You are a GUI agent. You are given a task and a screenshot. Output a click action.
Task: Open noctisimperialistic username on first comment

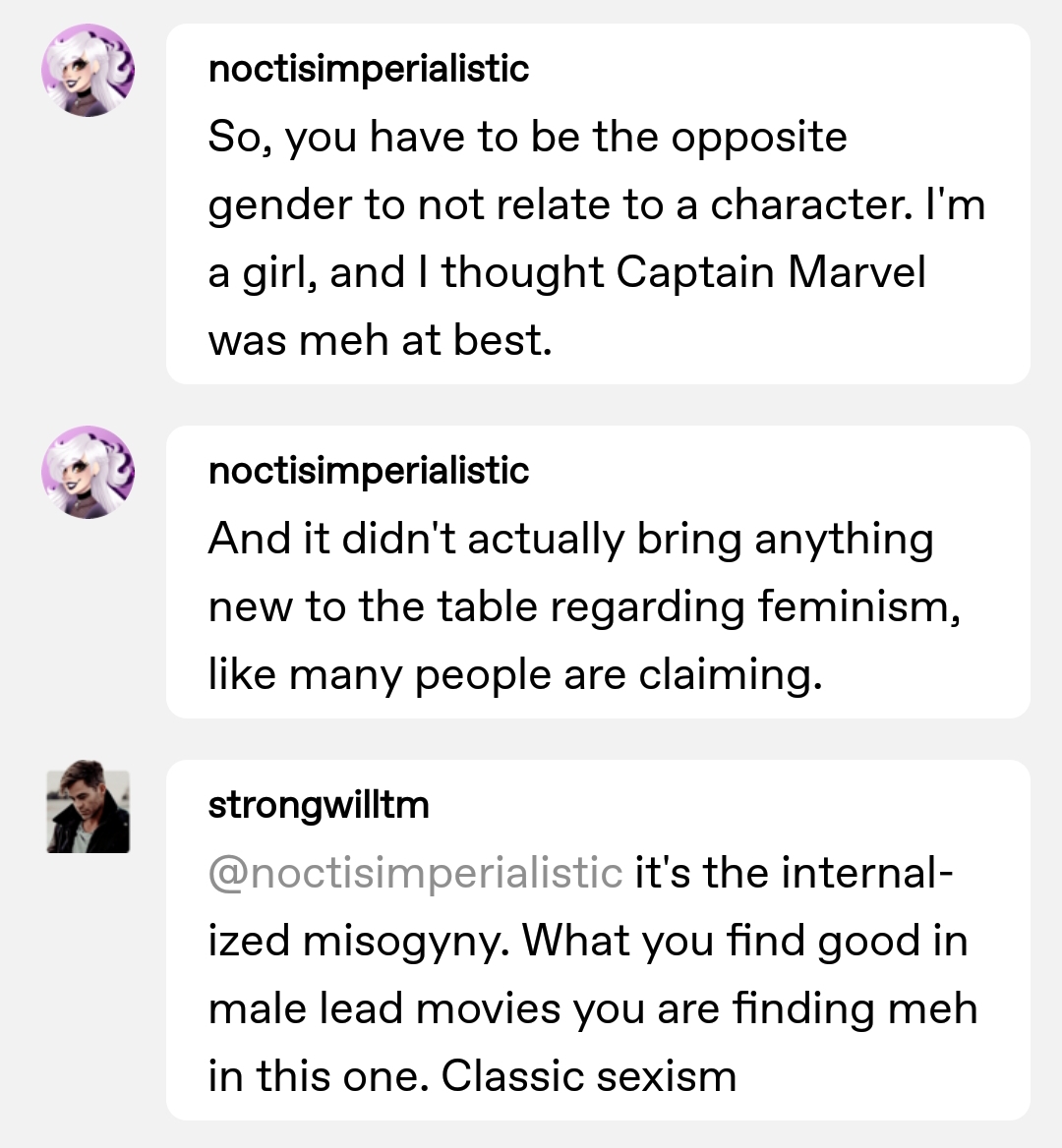coord(369,69)
